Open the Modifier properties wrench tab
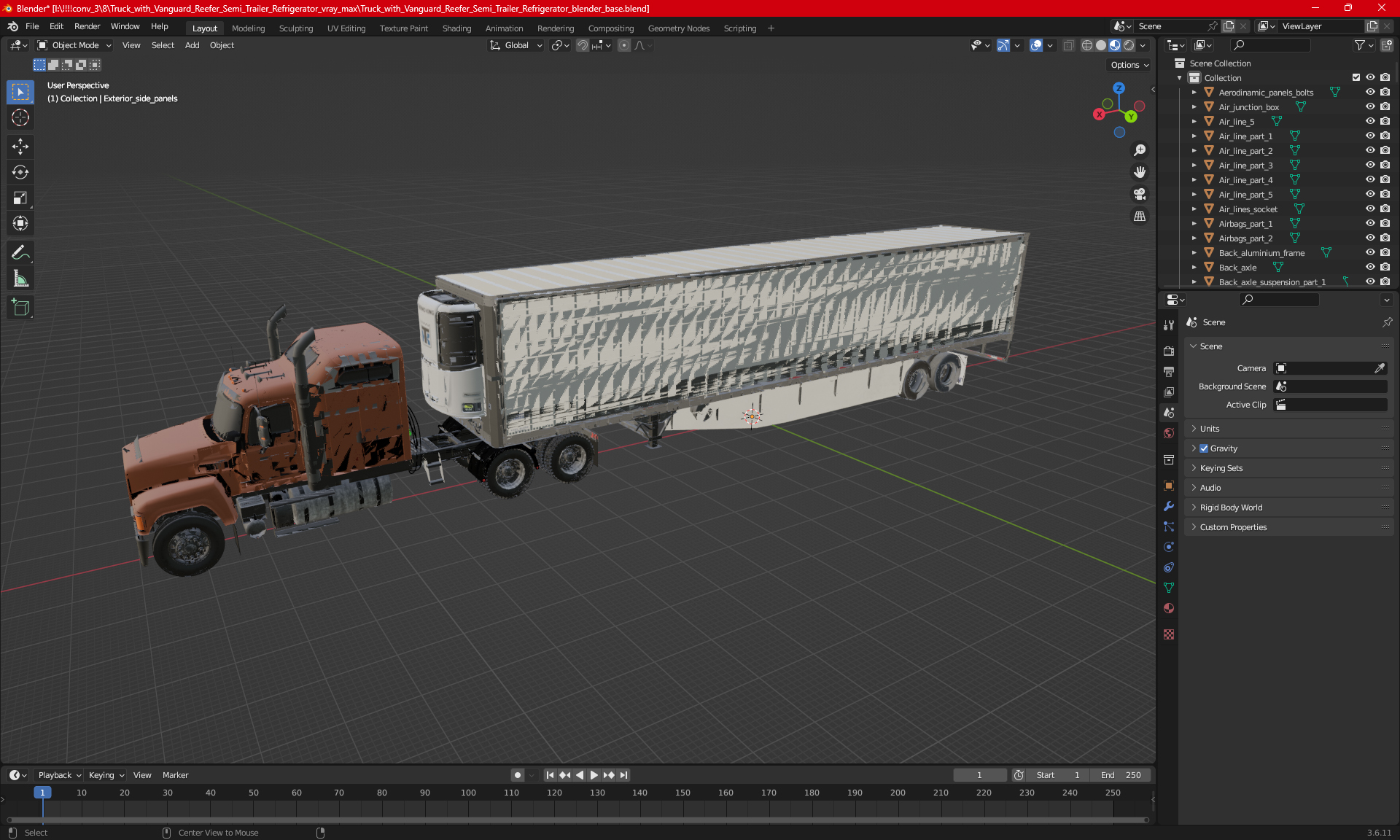Viewport: 1400px width, 840px height. 1169,506
